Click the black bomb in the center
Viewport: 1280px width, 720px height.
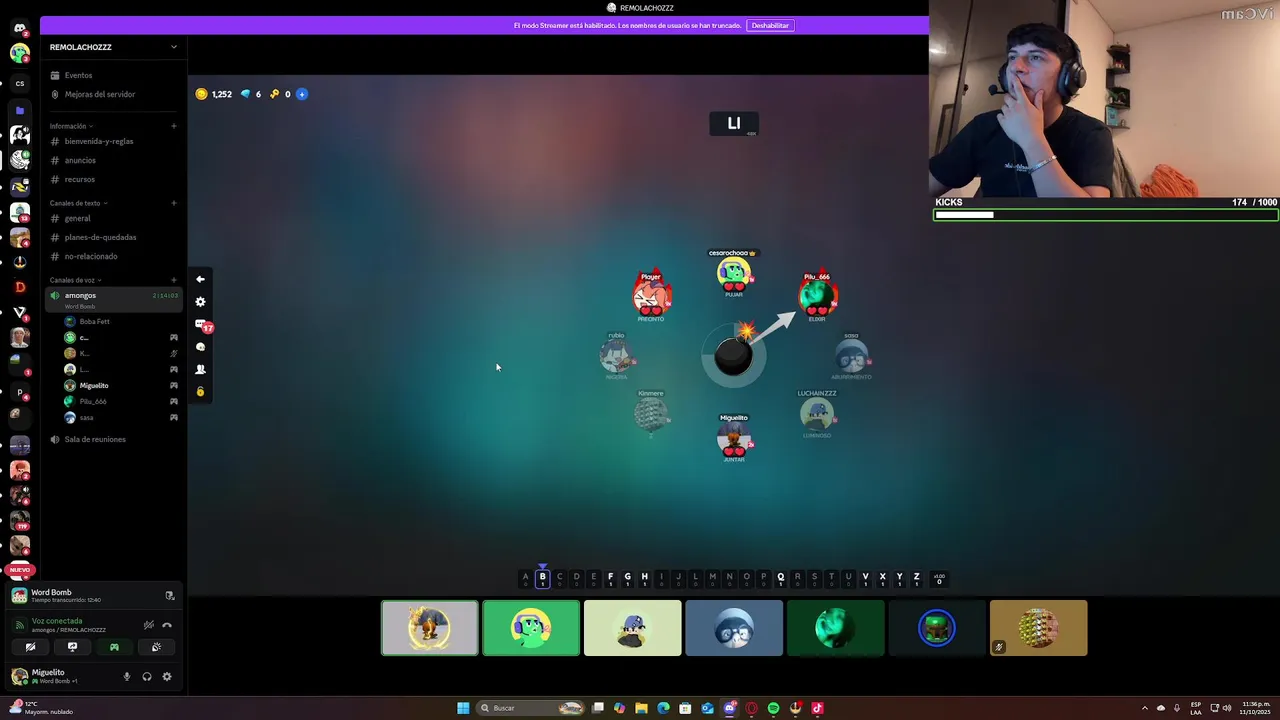pyautogui.click(x=733, y=357)
